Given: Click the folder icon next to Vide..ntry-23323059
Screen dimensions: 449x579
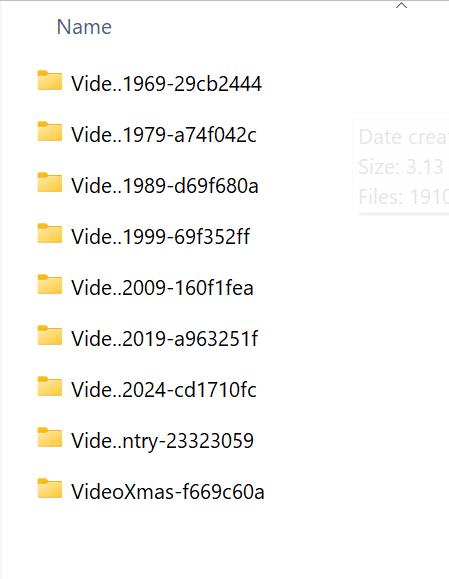Looking at the screenshot, I should pyautogui.click(x=49, y=437).
